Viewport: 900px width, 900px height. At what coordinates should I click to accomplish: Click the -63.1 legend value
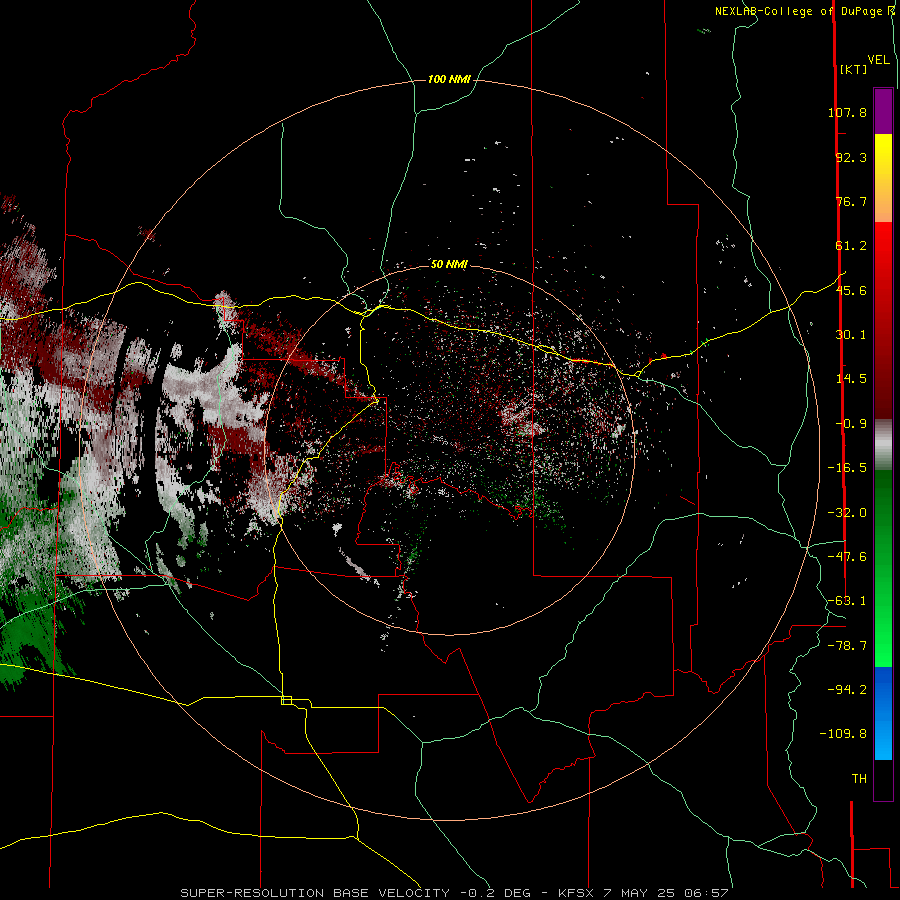click(847, 601)
